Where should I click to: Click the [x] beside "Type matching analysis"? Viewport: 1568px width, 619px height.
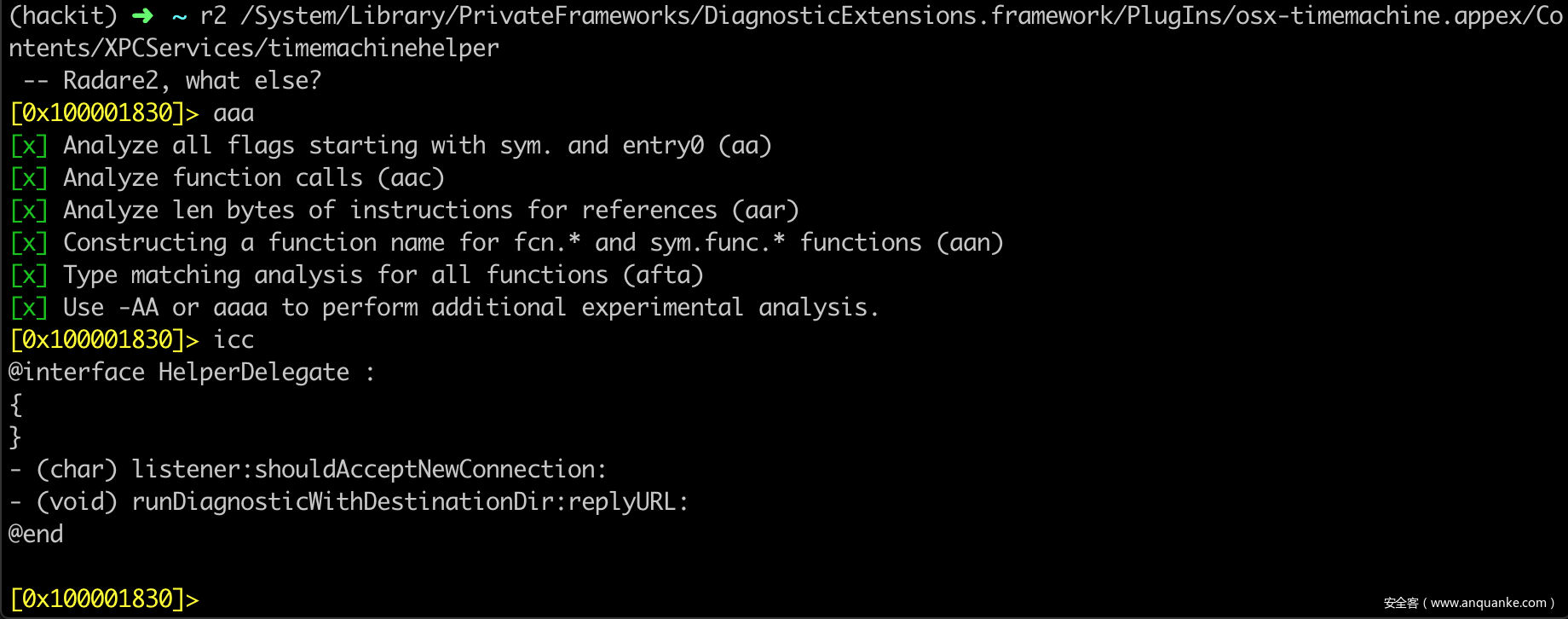29,275
